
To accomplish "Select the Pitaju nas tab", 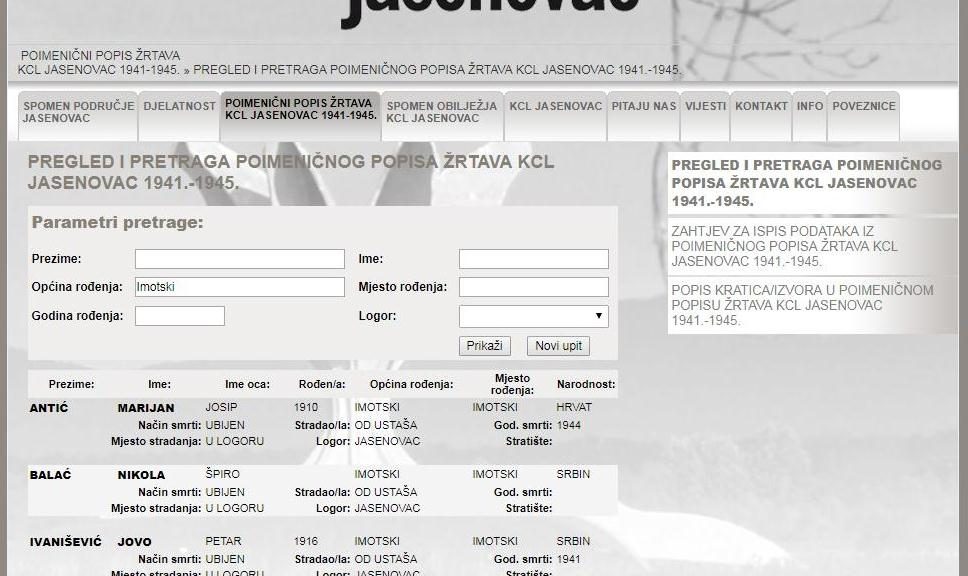I will coord(643,107).
